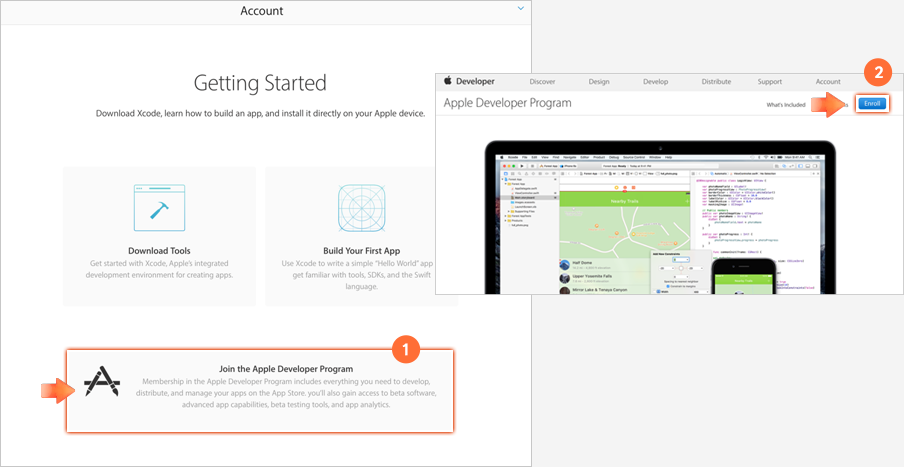Open the Distribute nav item
The image size is (904, 467).
click(716, 82)
